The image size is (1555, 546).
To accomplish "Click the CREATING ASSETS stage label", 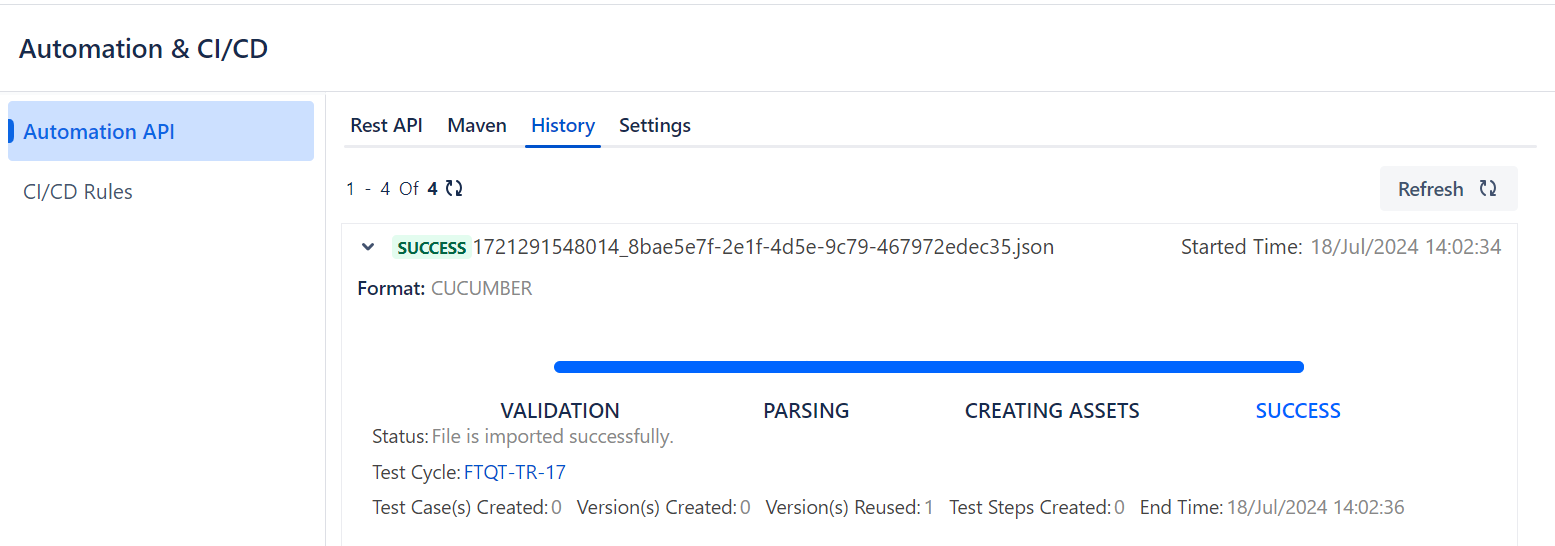I will click(x=1052, y=411).
